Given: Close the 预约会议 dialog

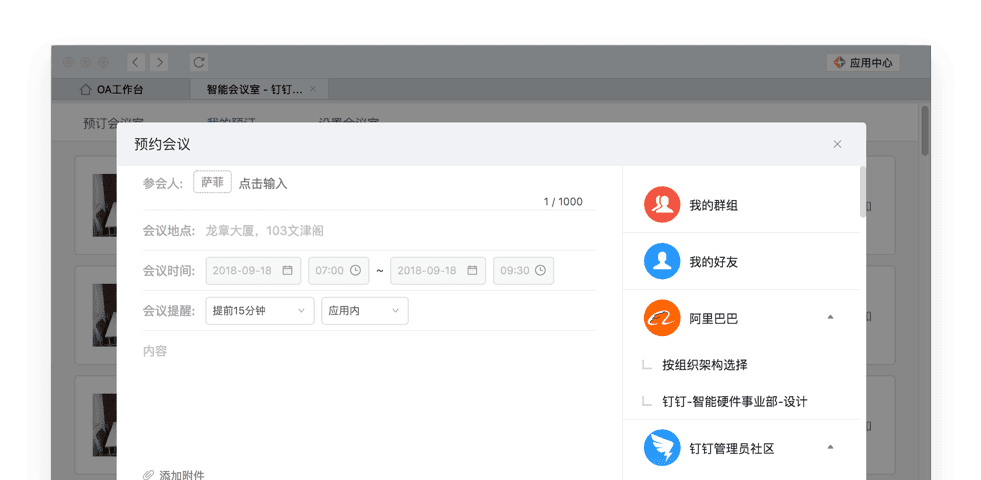Looking at the screenshot, I should point(838,144).
